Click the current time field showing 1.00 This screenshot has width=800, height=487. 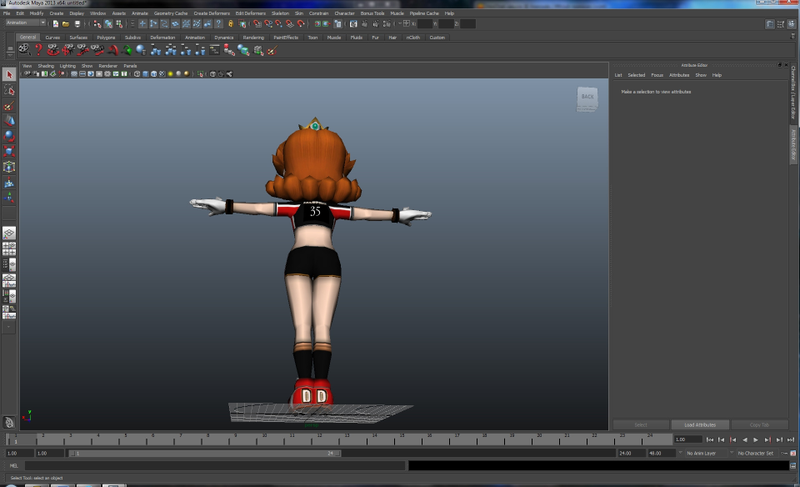click(x=688, y=440)
